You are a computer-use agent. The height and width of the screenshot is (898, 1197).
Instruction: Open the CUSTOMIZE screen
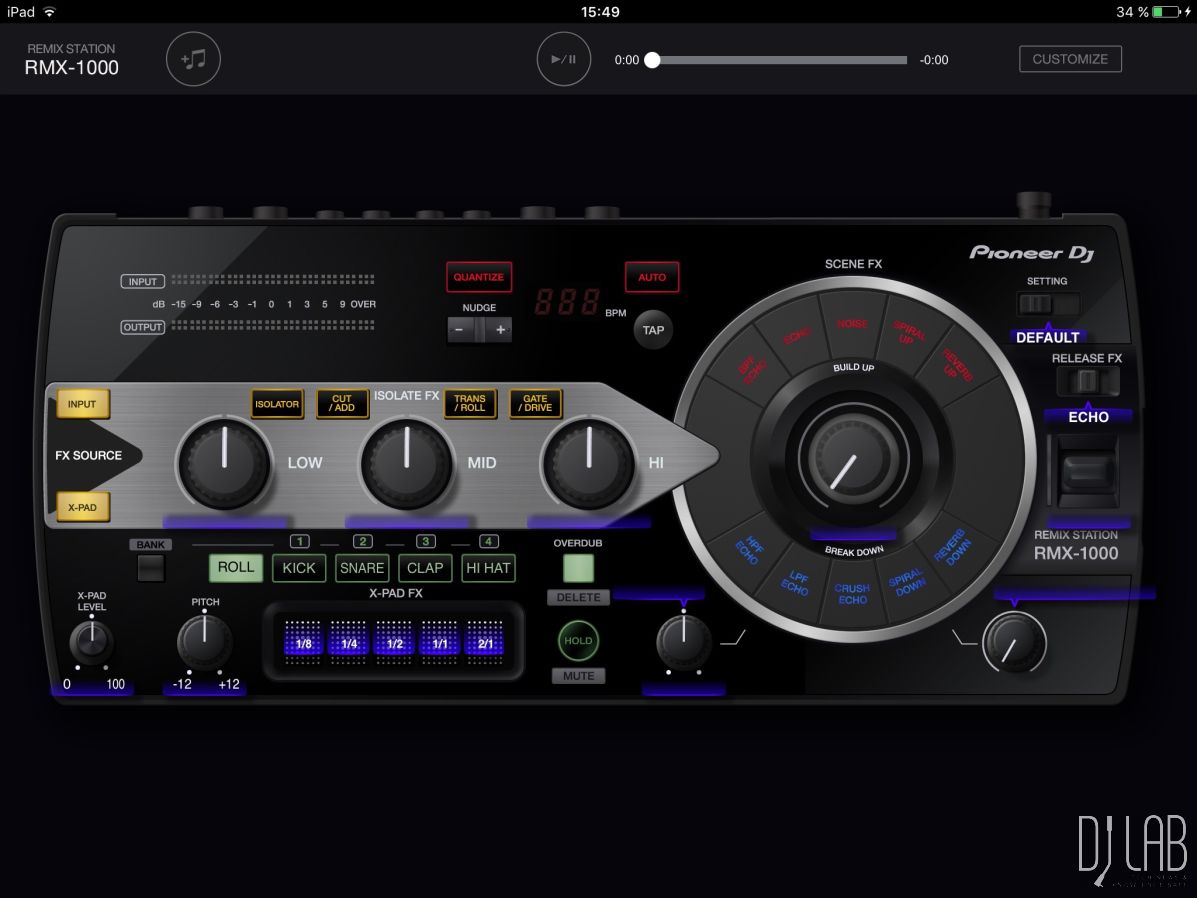click(x=1070, y=59)
